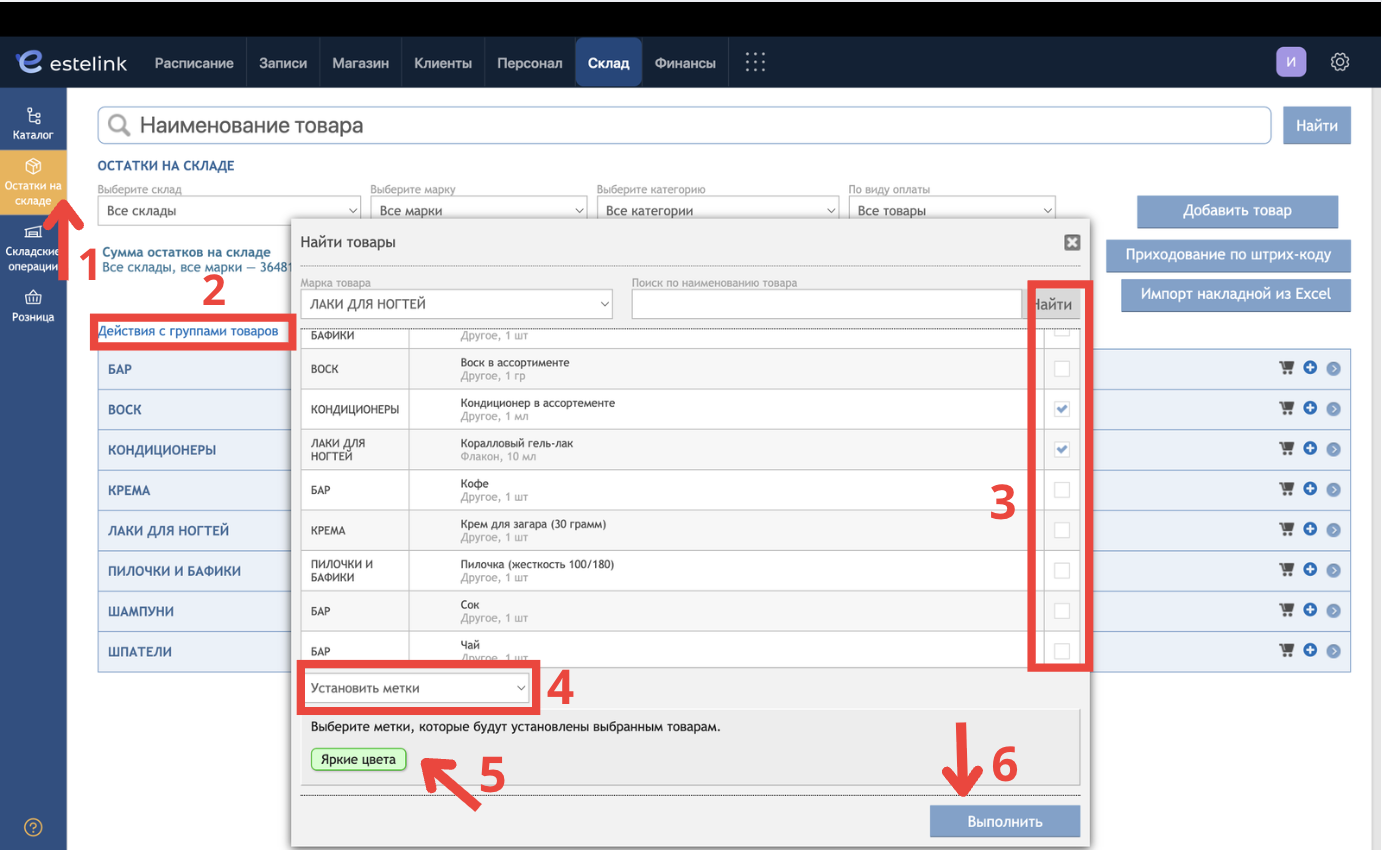Image resolution: width=1382 pixels, height=850 pixels.
Task: Open the Установить метки dropdown
Action: (x=417, y=688)
